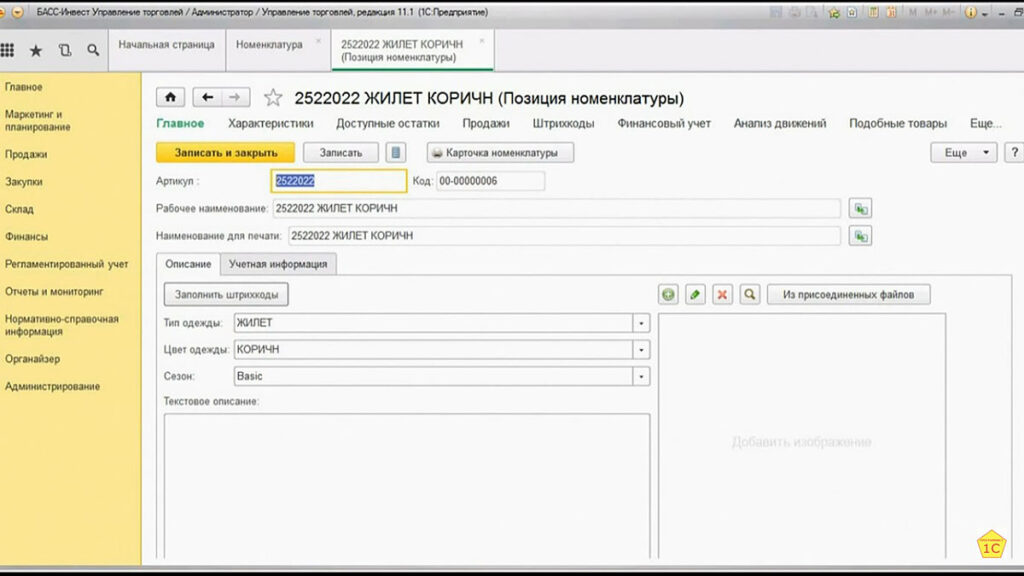
Task: Open Склад sidebar section
Action: coord(19,209)
